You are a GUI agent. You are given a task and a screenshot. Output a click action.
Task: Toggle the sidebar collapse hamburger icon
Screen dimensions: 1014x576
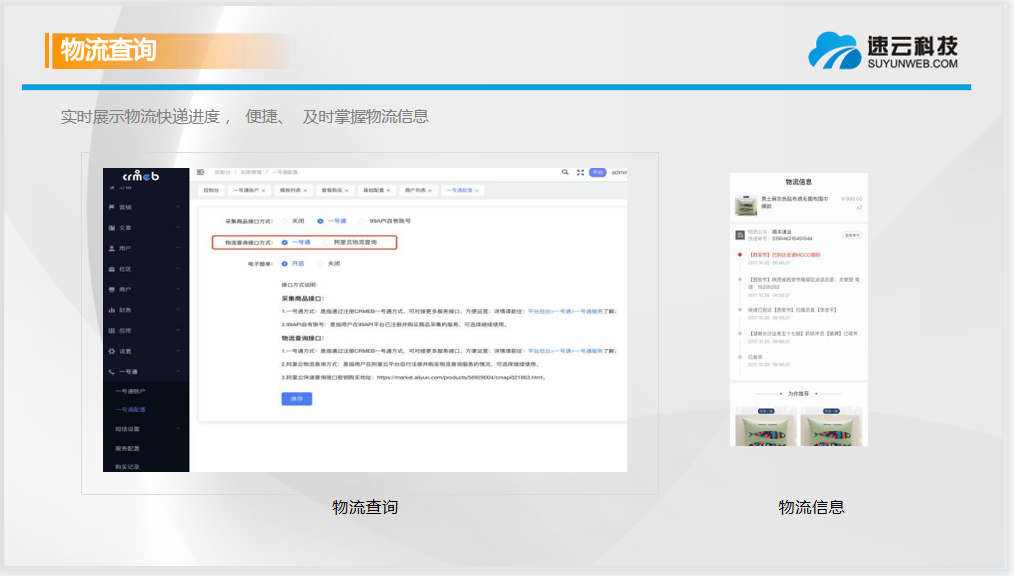pyautogui.click(x=201, y=172)
